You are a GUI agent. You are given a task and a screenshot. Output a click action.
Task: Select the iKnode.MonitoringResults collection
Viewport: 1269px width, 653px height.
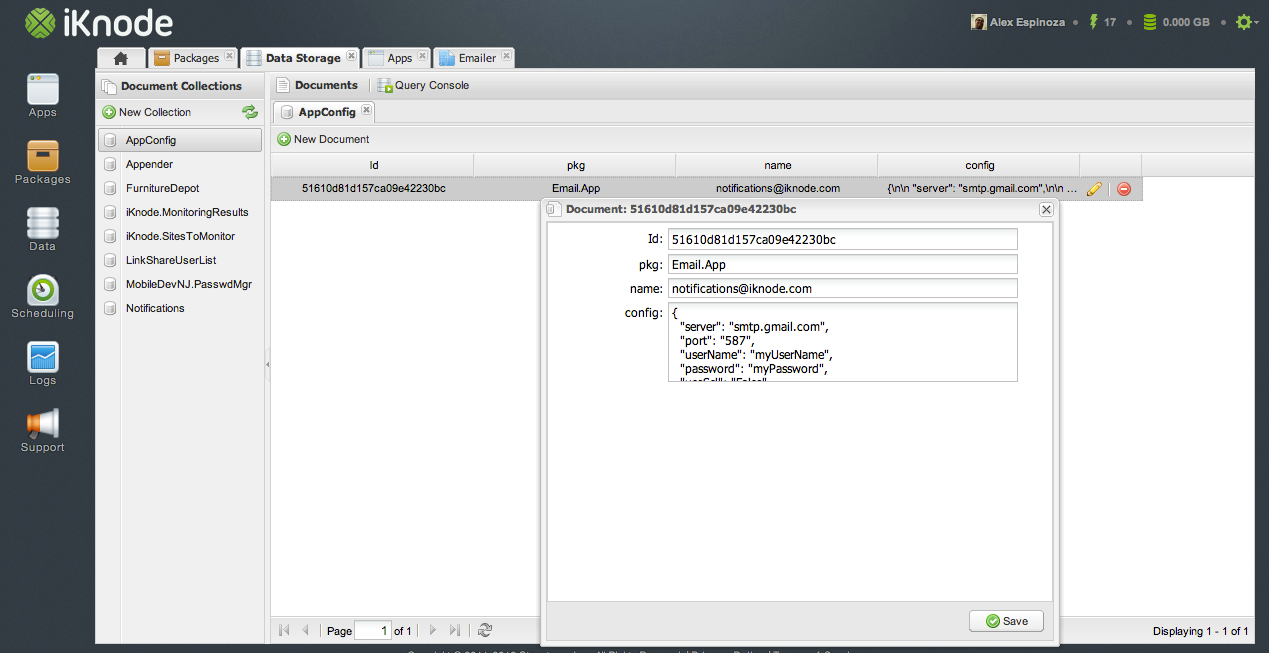point(180,212)
